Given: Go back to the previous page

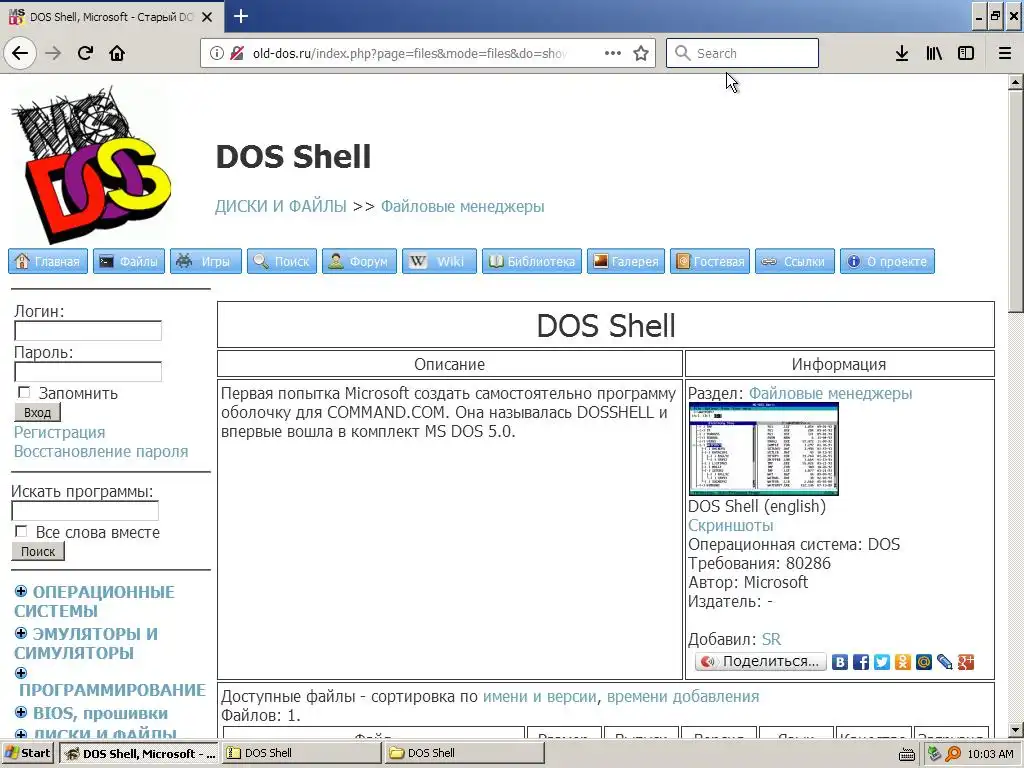Looking at the screenshot, I should click(x=20, y=53).
